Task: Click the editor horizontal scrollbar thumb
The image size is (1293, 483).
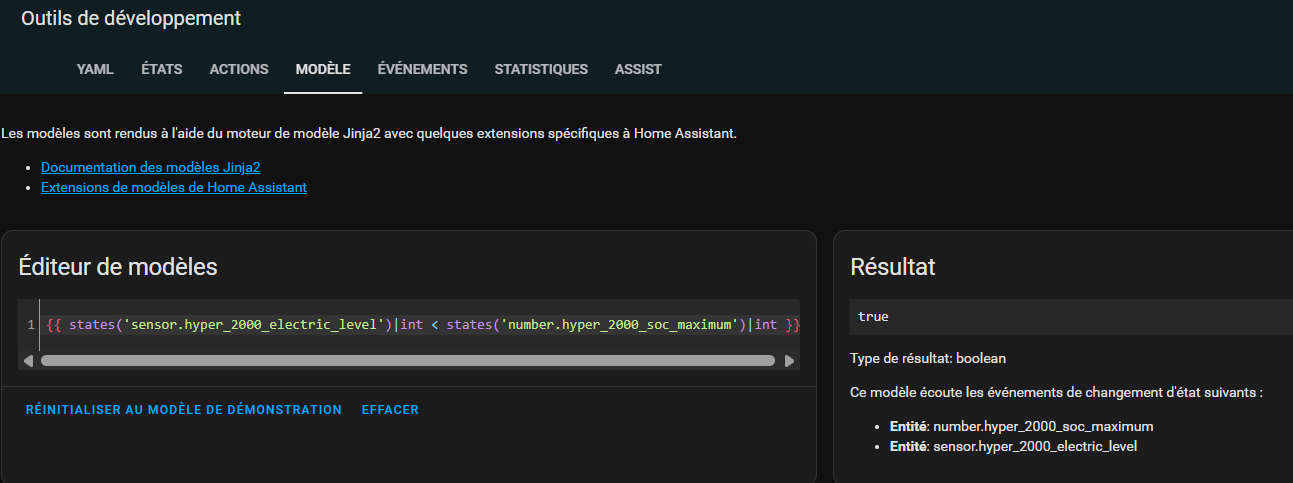Action: coord(407,360)
